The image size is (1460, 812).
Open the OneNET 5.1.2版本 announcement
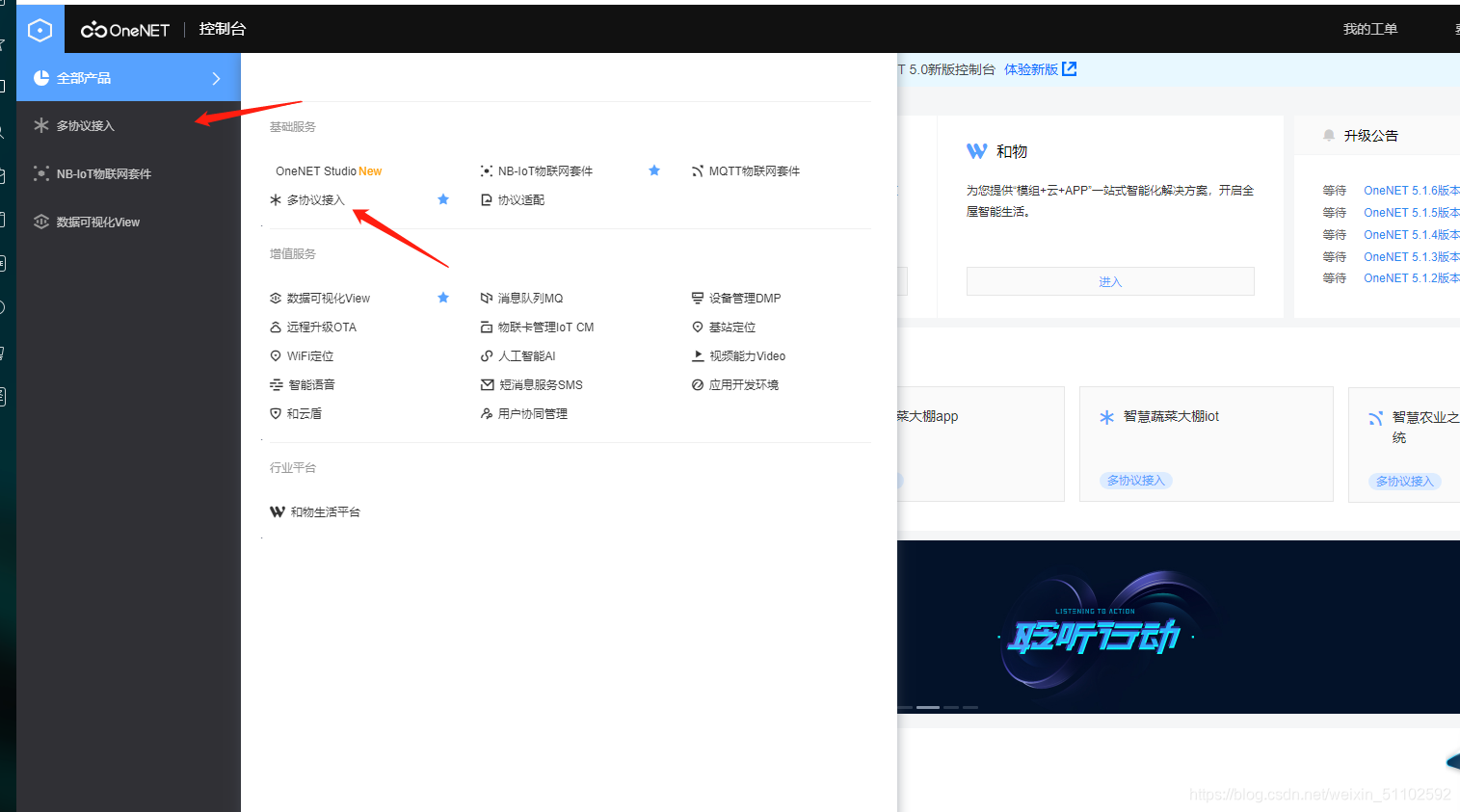click(x=1412, y=278)
